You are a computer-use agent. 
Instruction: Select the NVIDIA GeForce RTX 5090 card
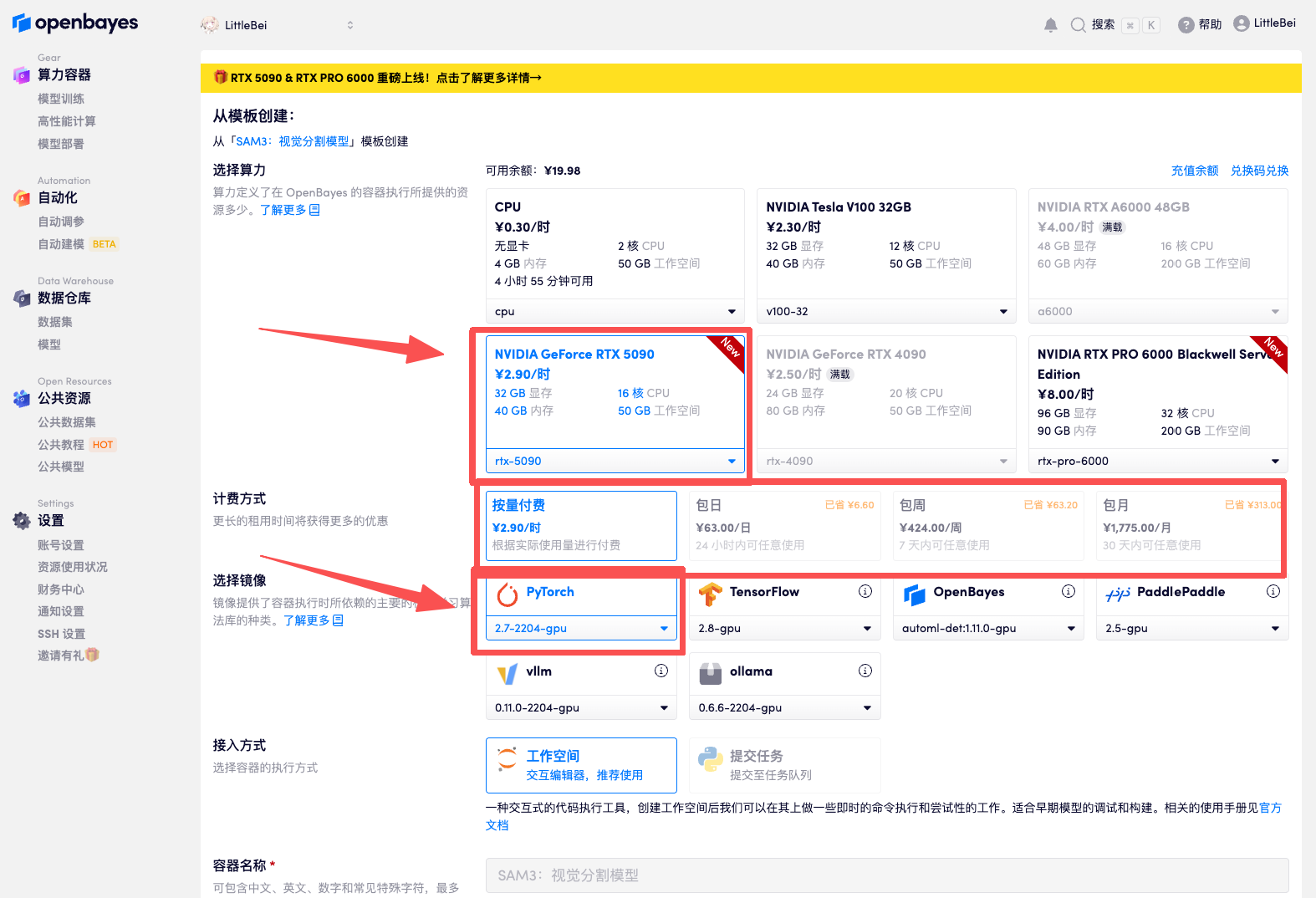coord(615,392)
